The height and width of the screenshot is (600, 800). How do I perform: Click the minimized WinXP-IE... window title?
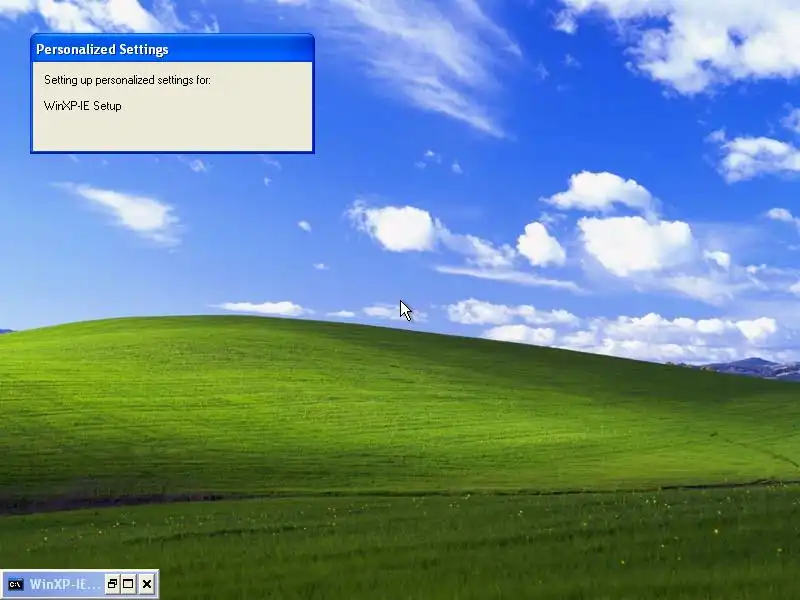click(65, 584)
